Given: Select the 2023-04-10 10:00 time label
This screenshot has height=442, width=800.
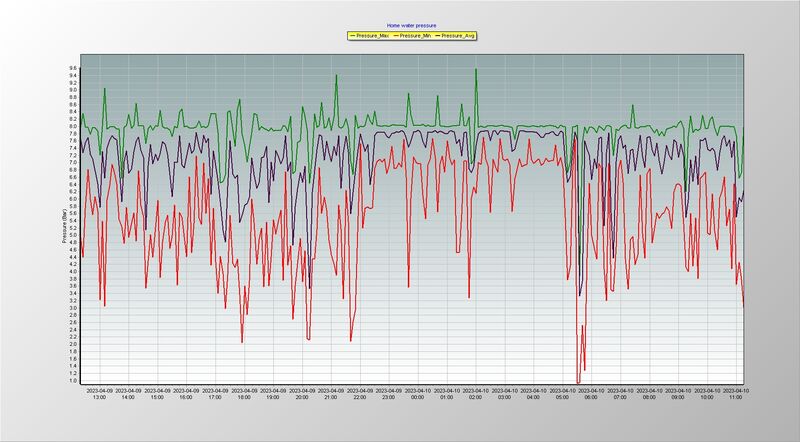Looking at the screenshot, I should coord(707,394).
